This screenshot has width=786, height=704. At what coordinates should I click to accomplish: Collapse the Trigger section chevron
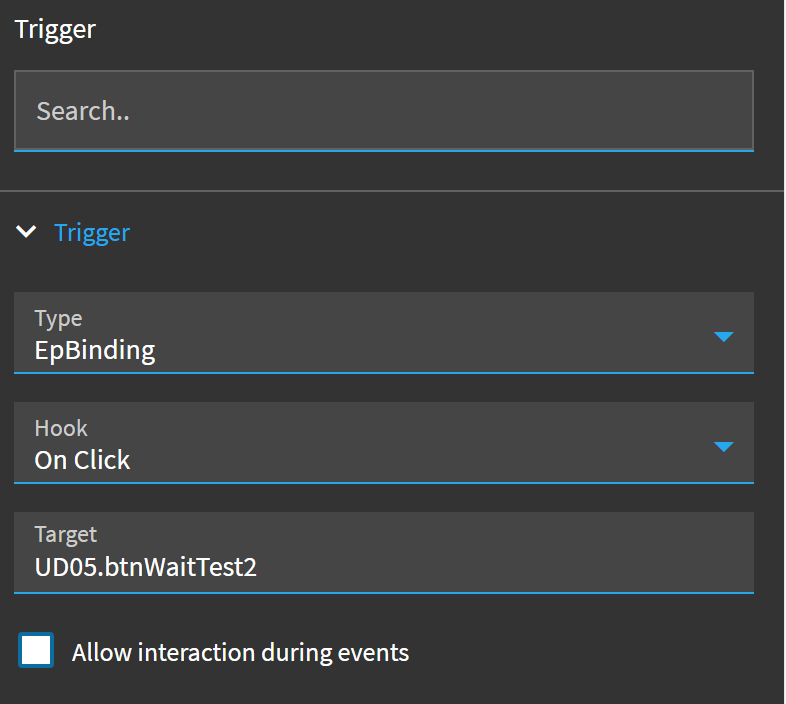coord(26,232)
